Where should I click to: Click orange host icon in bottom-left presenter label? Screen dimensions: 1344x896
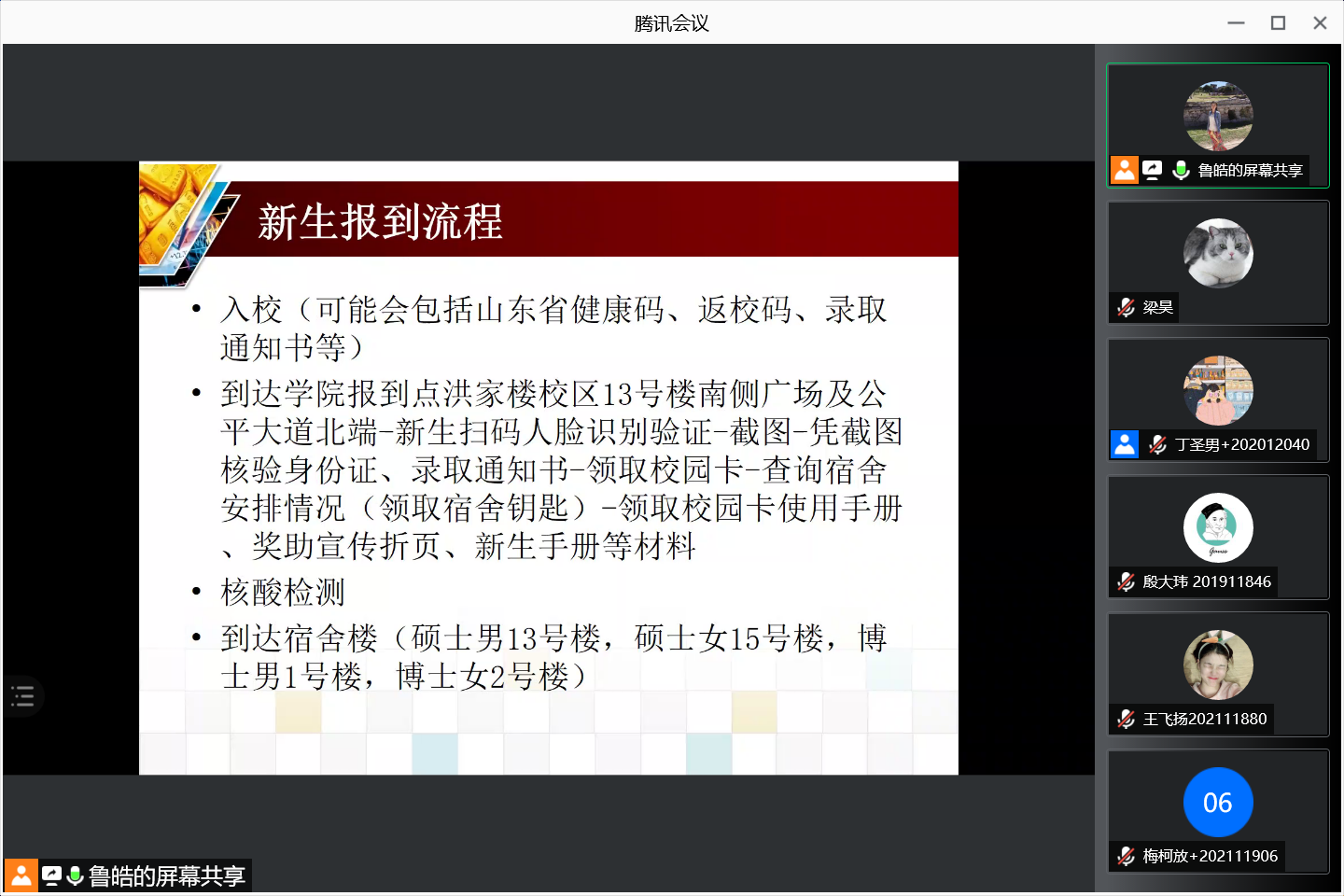point(21,875)
